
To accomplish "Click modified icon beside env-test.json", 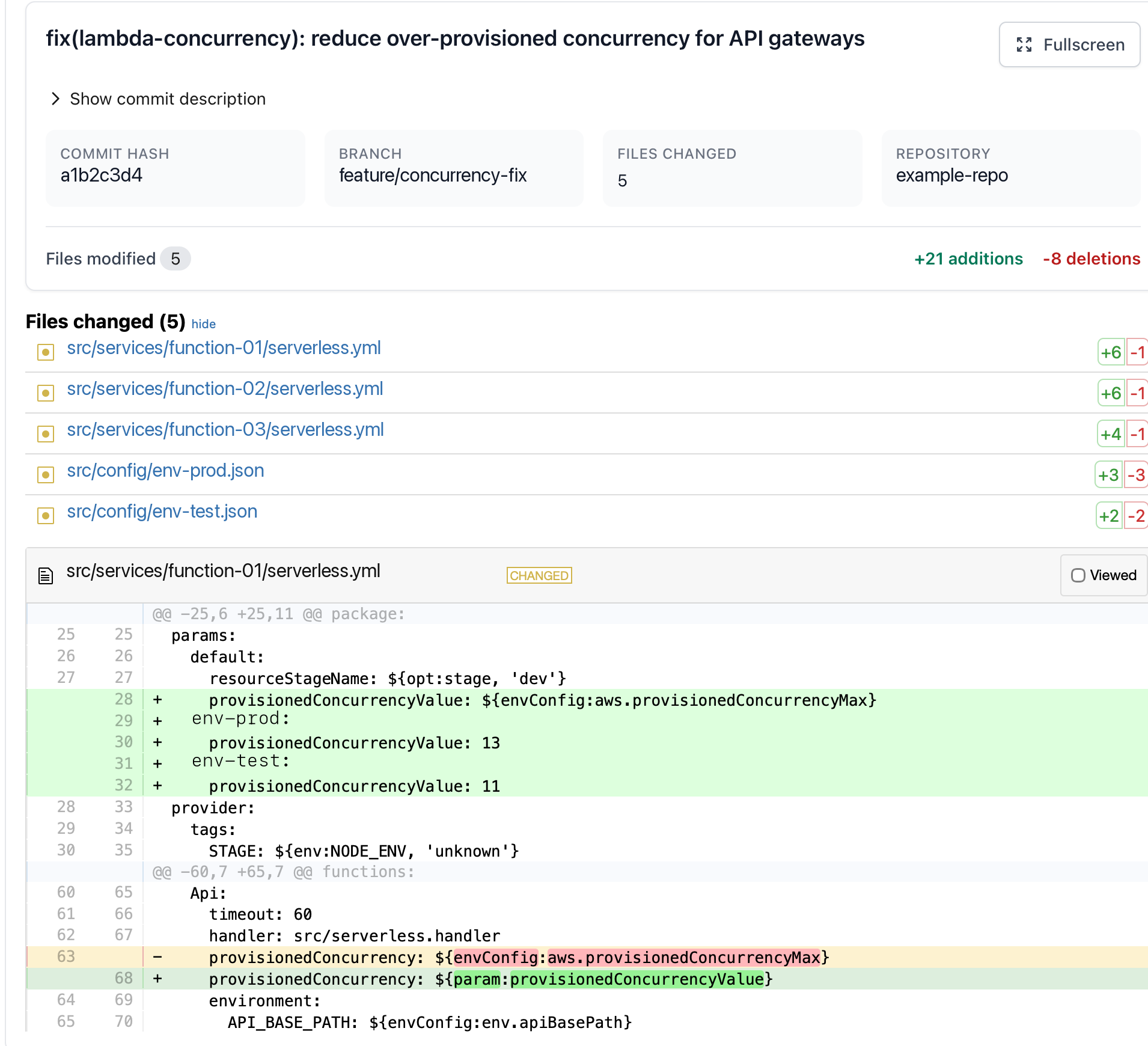I will (46, 515).
